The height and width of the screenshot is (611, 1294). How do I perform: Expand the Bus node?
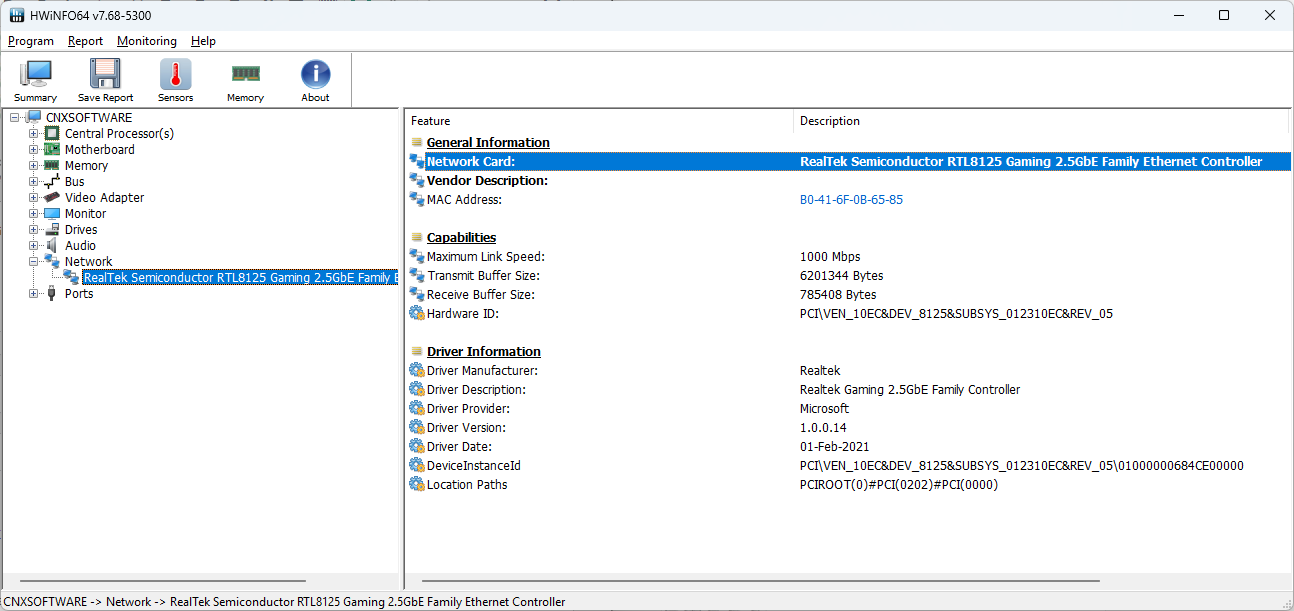pyautogui.click(x=34, y=182)
